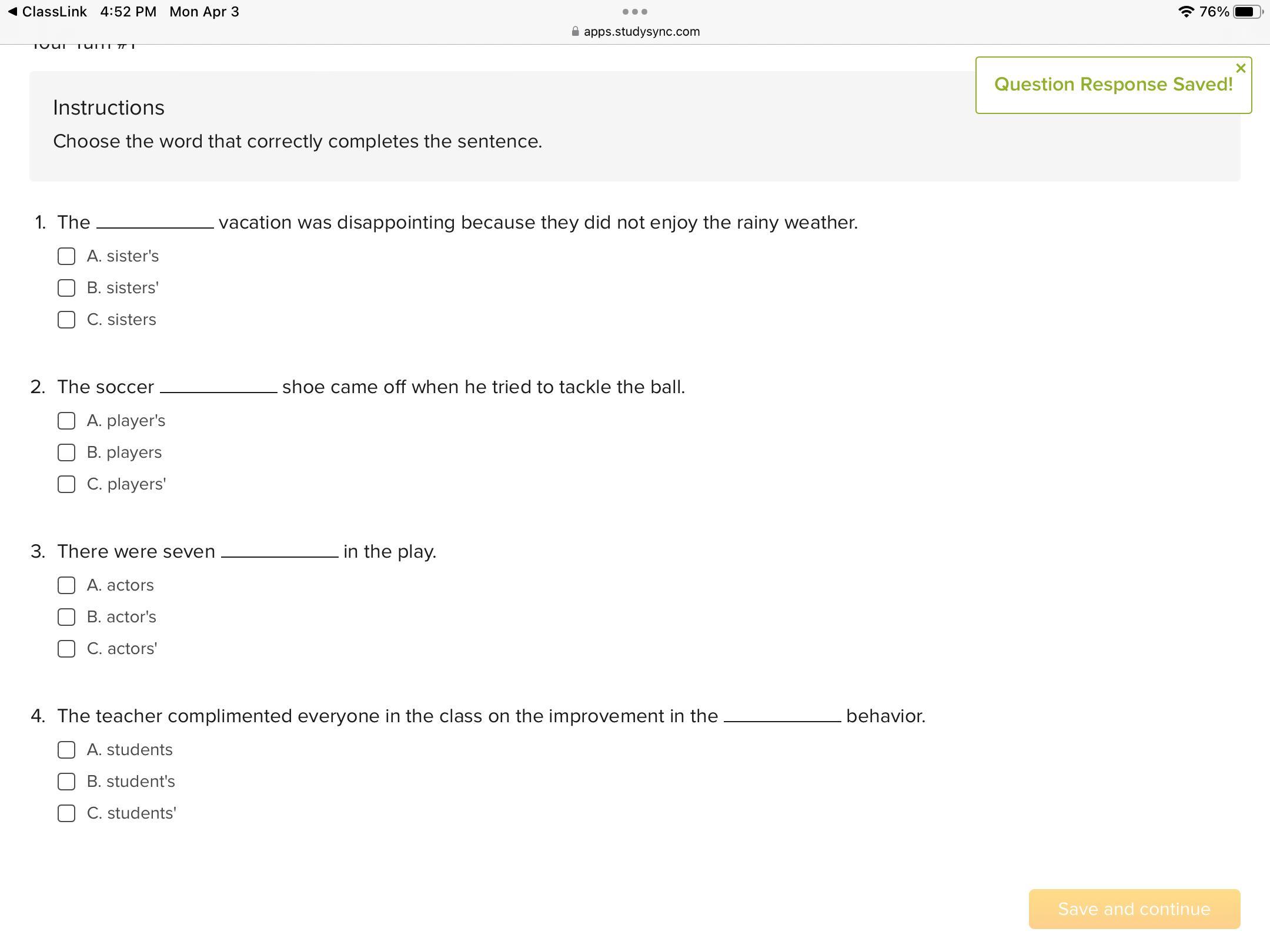Select option C. players'
The width and height of the screenshot is (1270, 952).
point(66,484)
